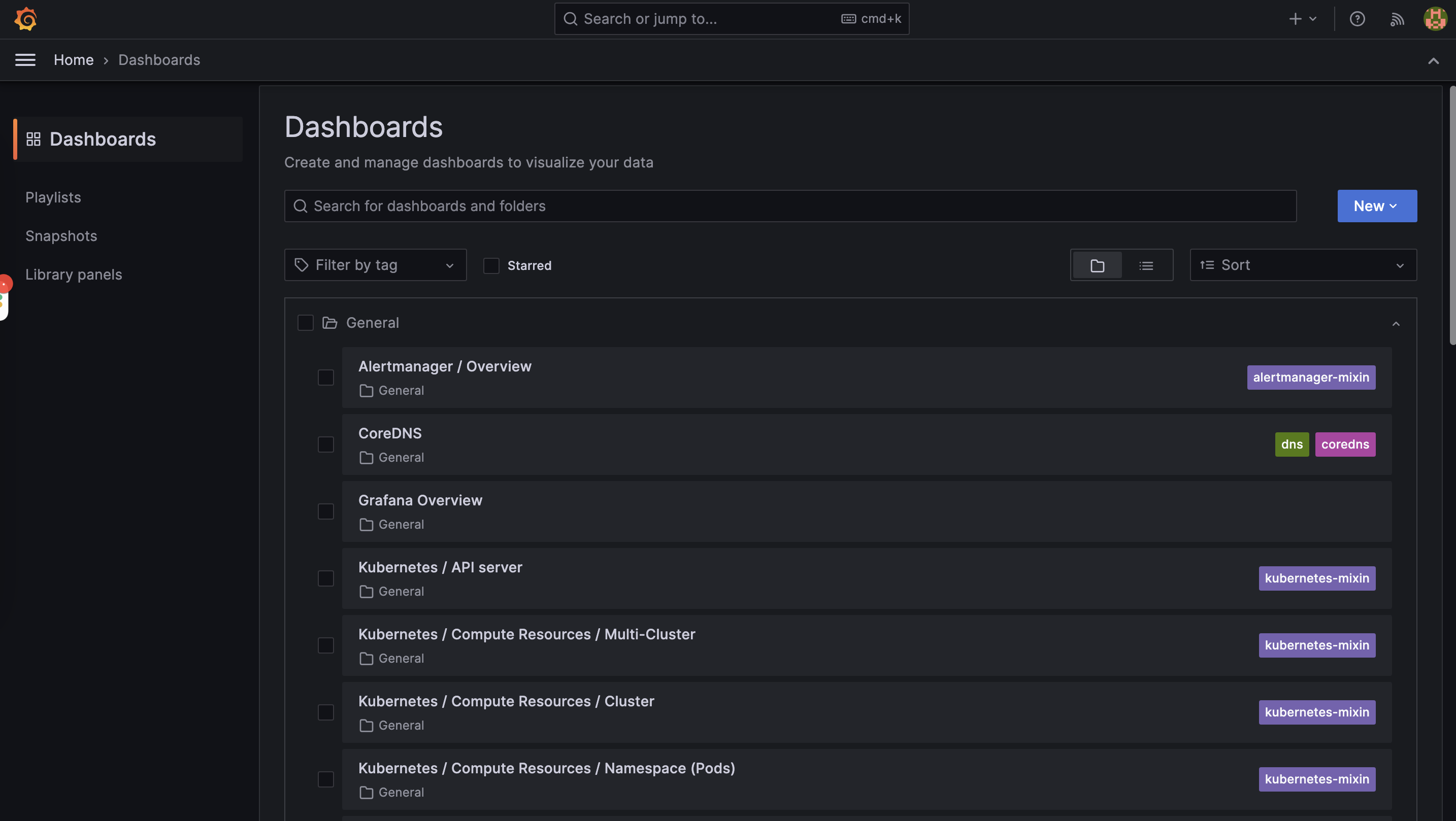Open the news feed icon
Viewport: 1456px width, 821px height.
1397,19
